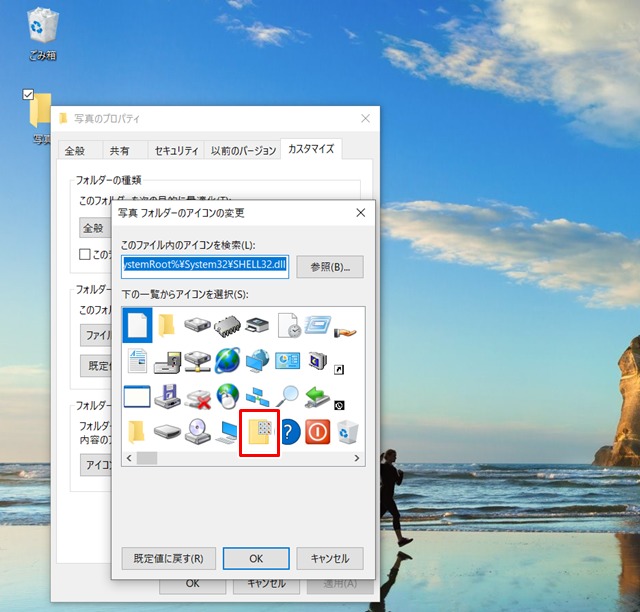Choose the folder icon left of the flat drive
The height and width of the screenshot is (612, 640).
(x=137, y=432)
